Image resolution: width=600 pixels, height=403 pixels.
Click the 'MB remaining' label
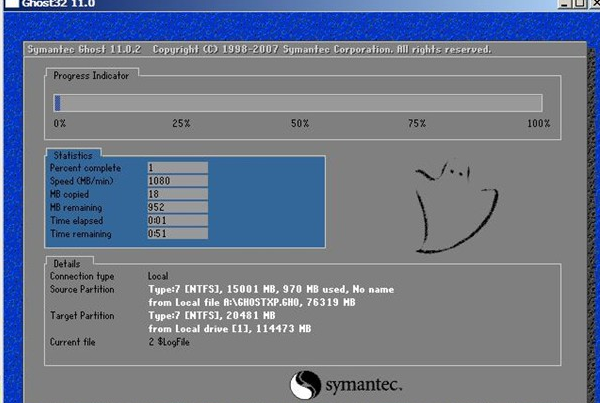point(76,207)
